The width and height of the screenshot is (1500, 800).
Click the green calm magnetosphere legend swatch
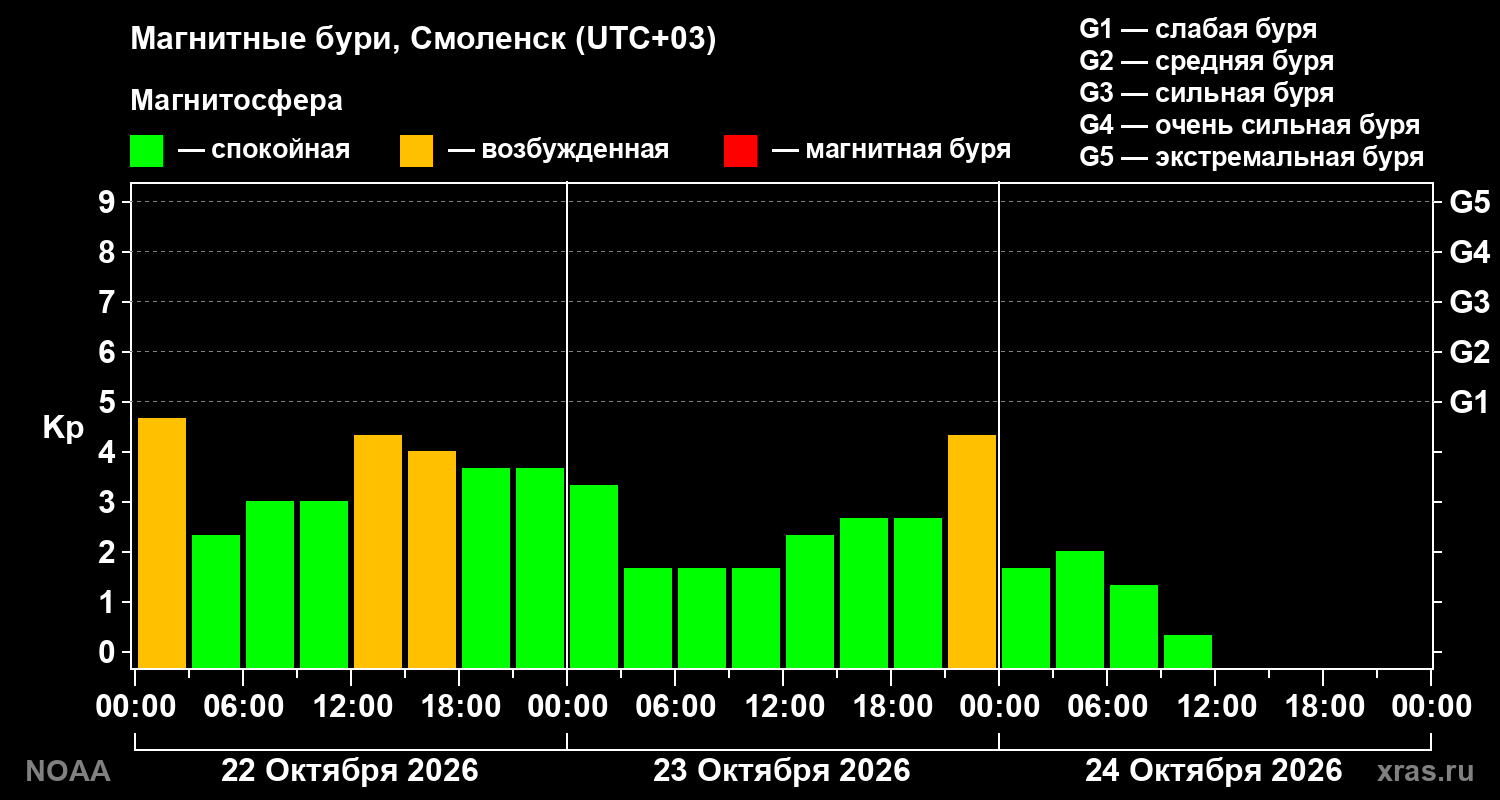tap(146, 151)
